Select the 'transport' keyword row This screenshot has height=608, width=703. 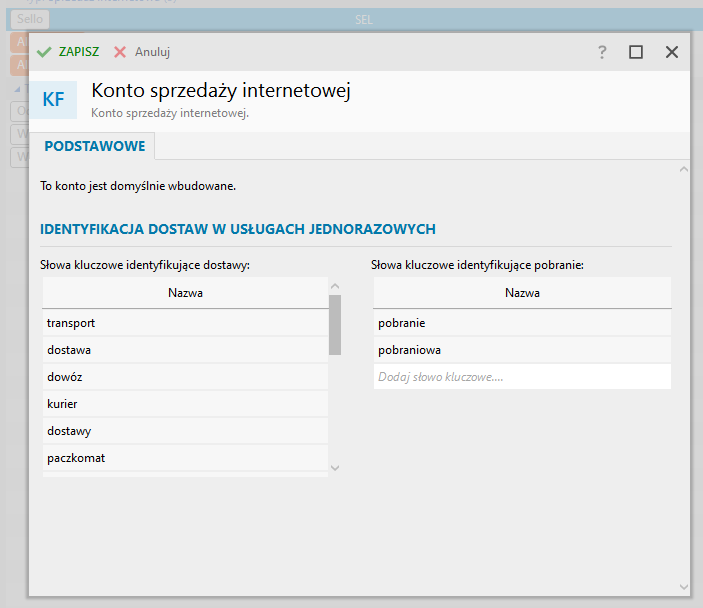(185, 323)
